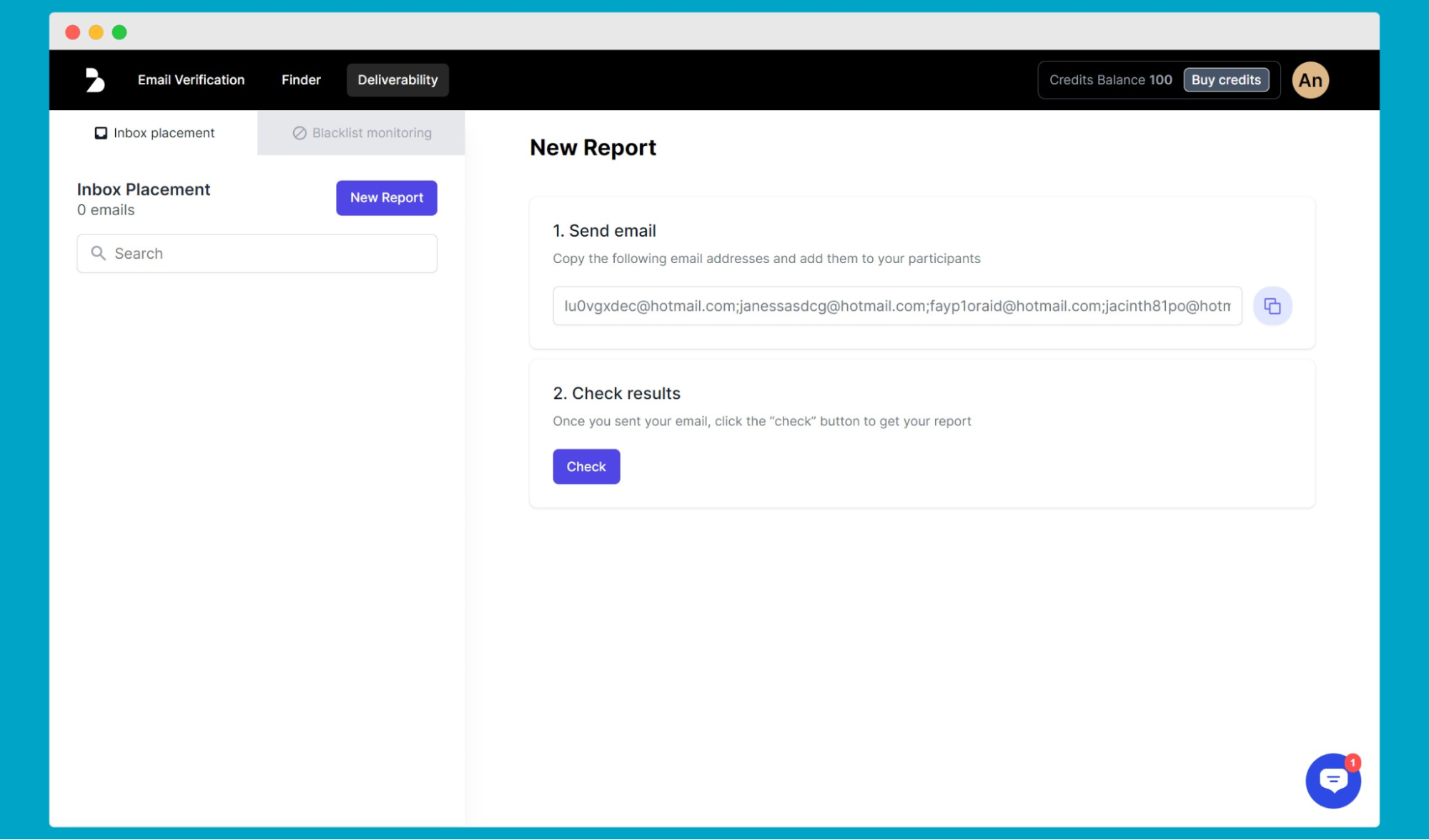1429x840 pixels.
Task: Click the email addresses input field
Action: click(x=896, y=305)
